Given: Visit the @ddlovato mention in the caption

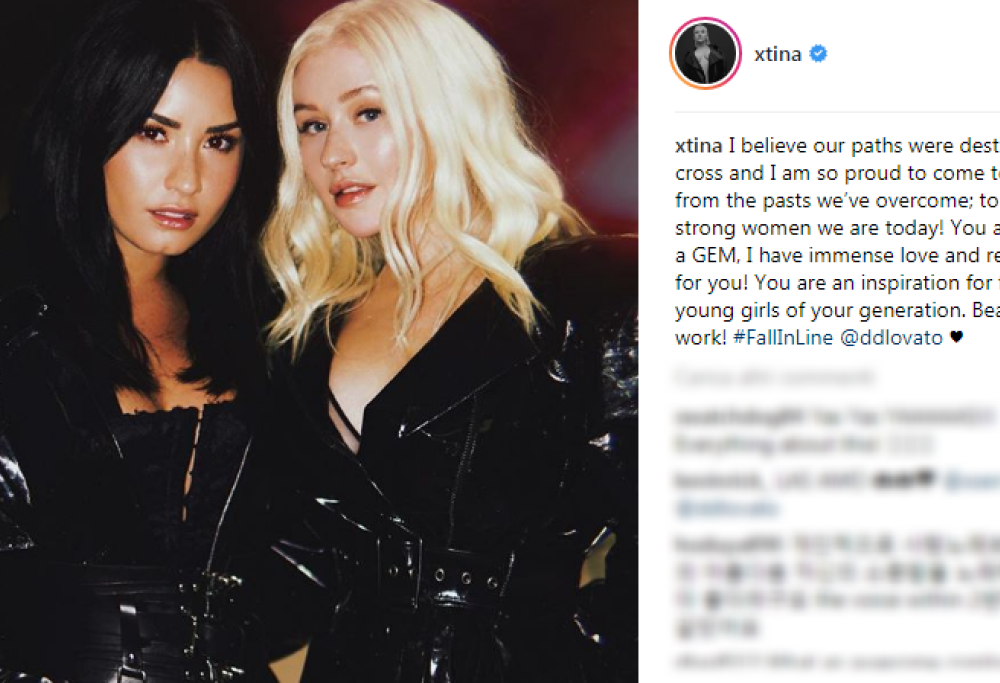Looking at the screenshot, I should pos(892,337).
